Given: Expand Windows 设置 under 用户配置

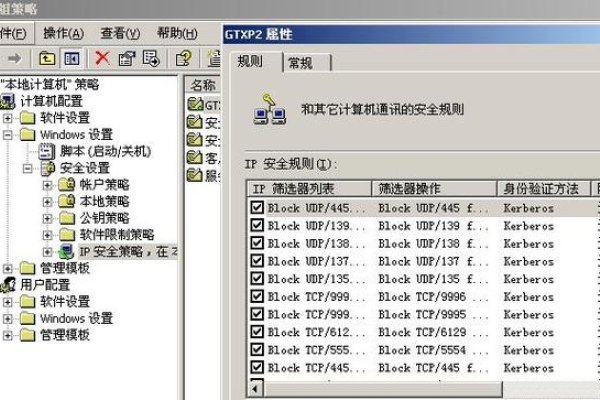Looking at the screenshot, I should point(7,318).
